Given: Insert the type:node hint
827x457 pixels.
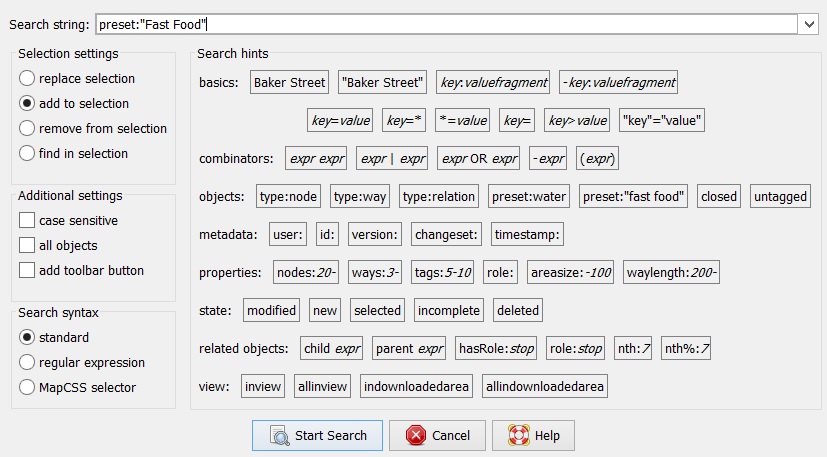Looking at the screenshot, I should point(289,196).
